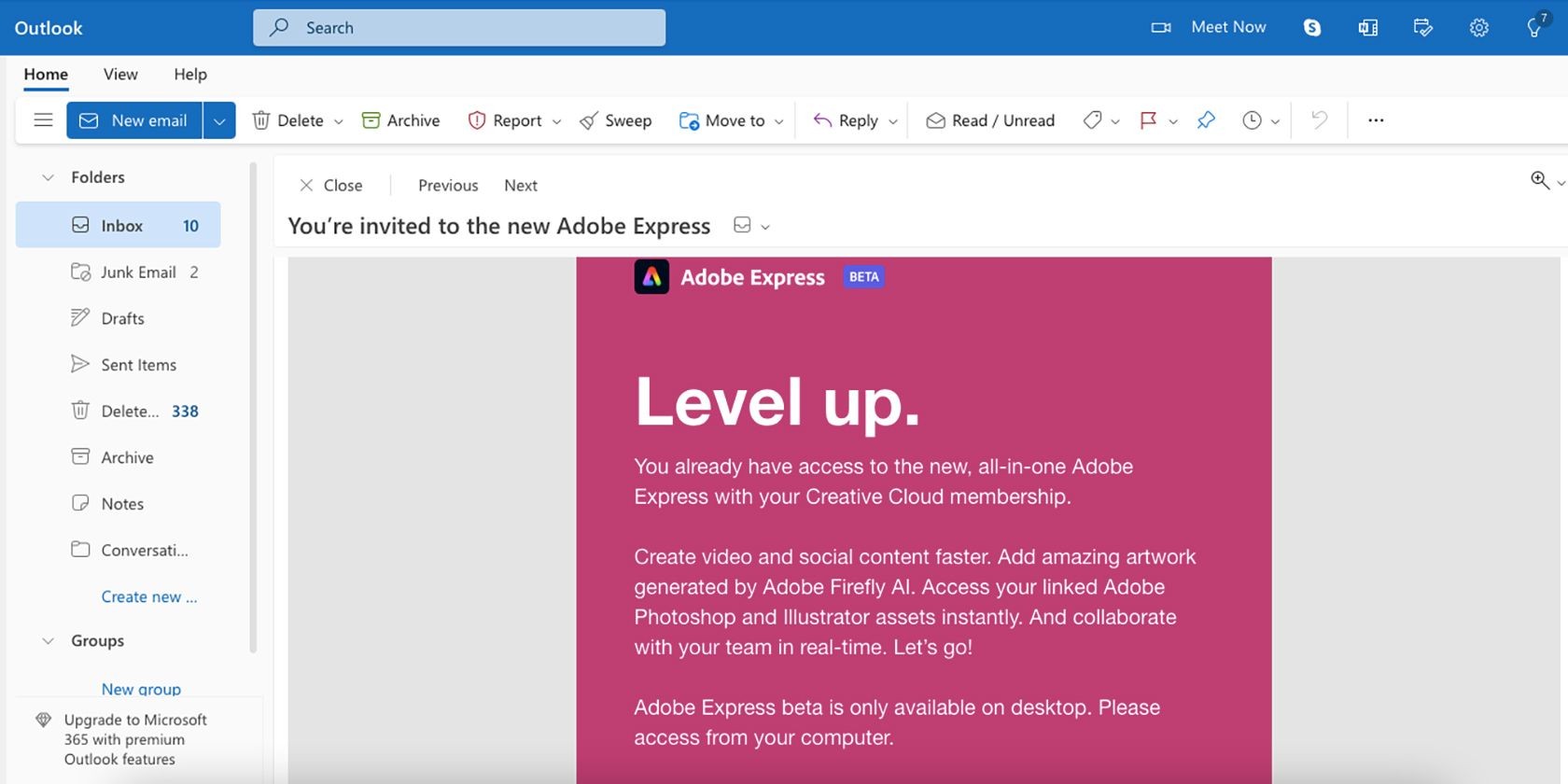Click Move to folder button
Viewport: 1568px width, 784px height.
tap(721, 120)
